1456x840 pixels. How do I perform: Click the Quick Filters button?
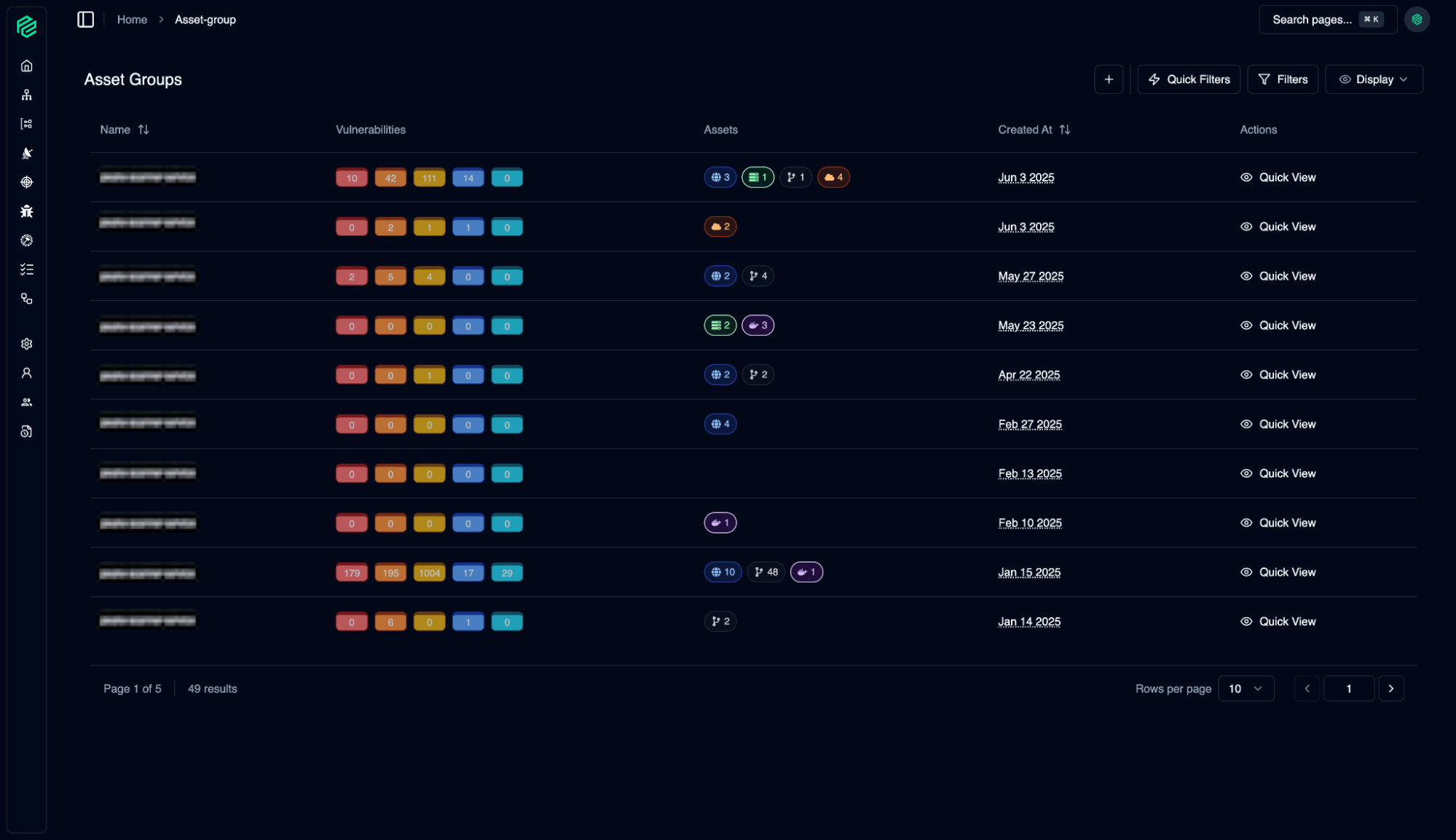[x=1189, y=79]
